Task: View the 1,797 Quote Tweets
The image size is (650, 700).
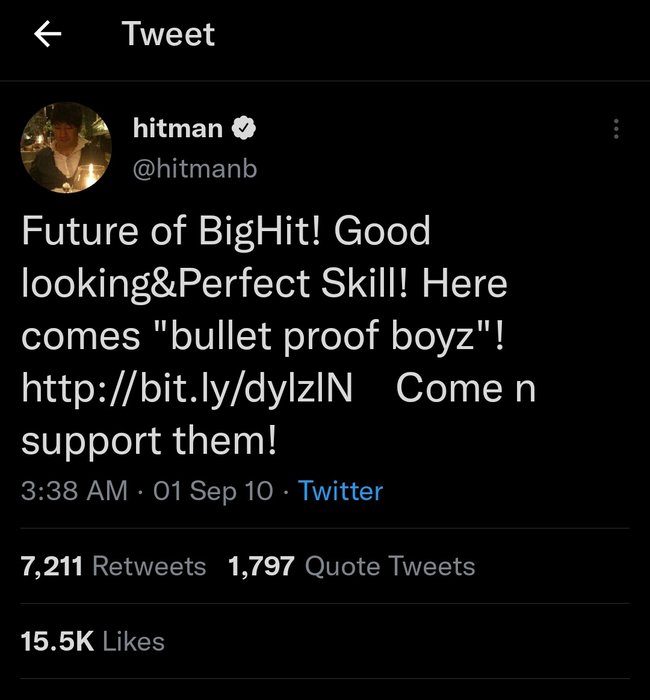Action: tap(351, 566)
